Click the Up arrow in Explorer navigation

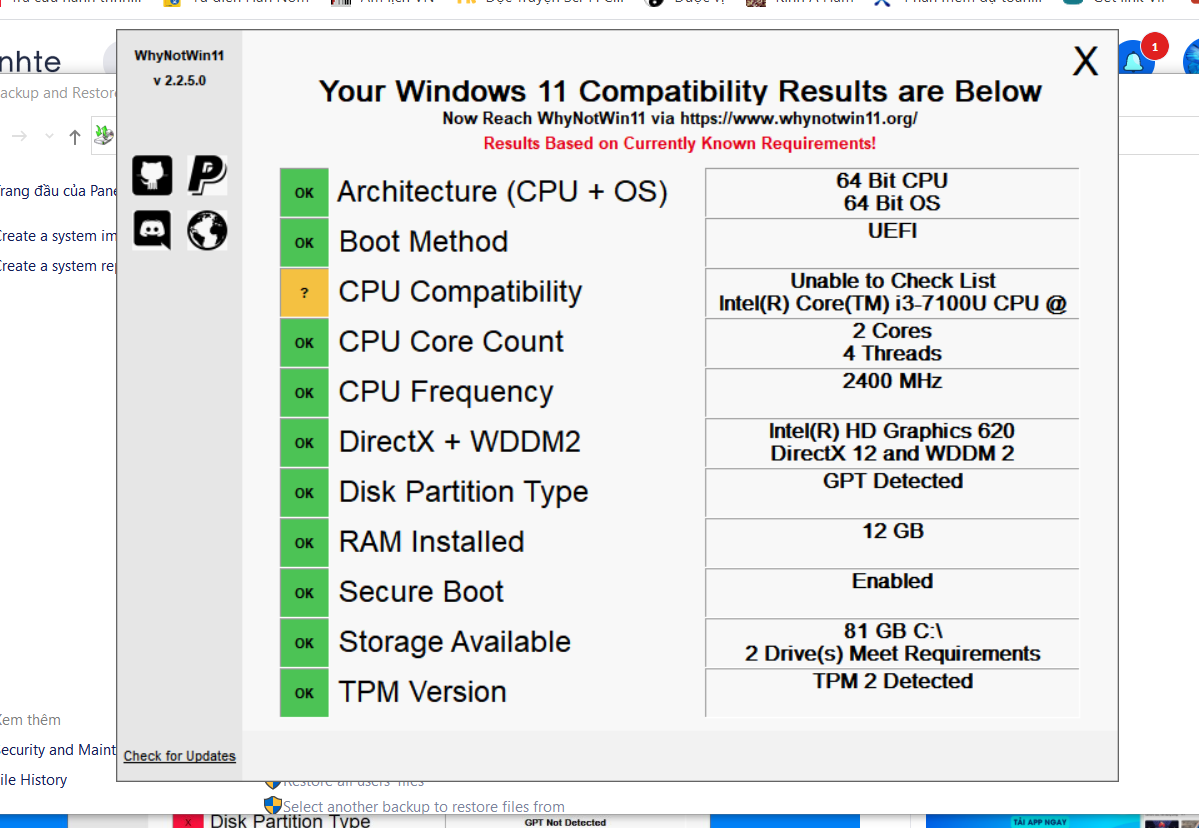tap(74, 138)
